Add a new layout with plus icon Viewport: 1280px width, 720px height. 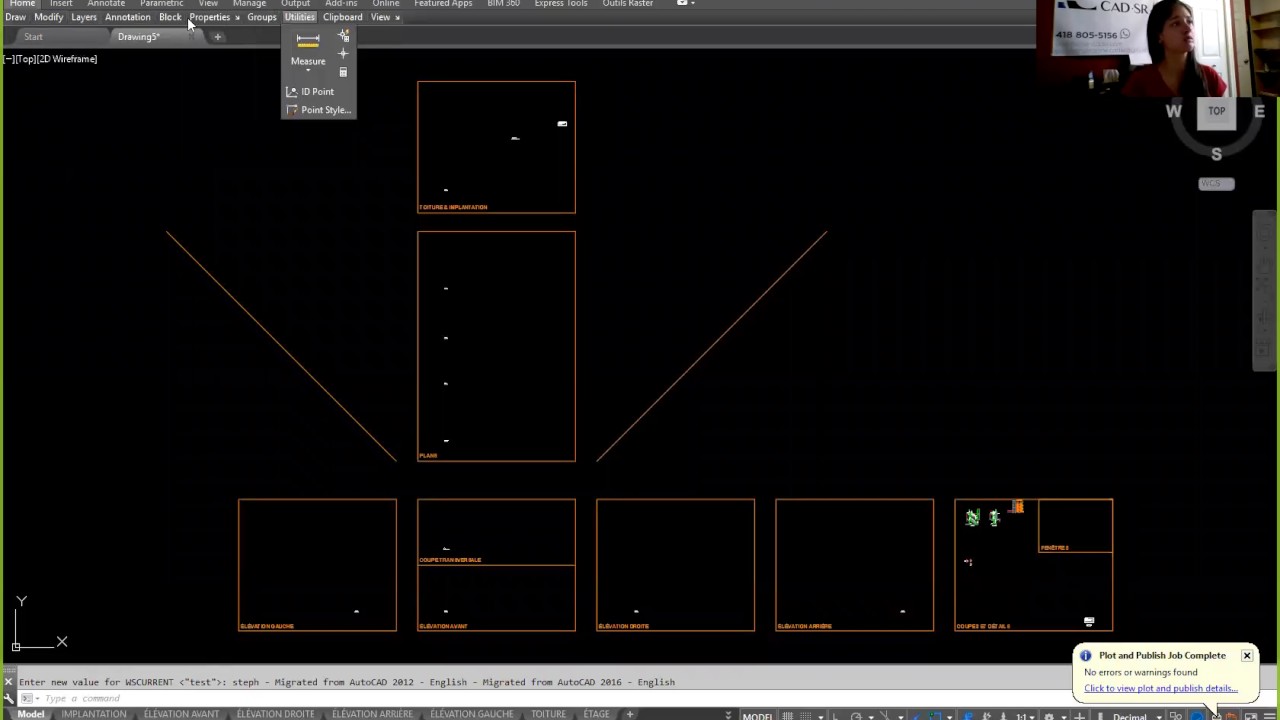(629, 714)
